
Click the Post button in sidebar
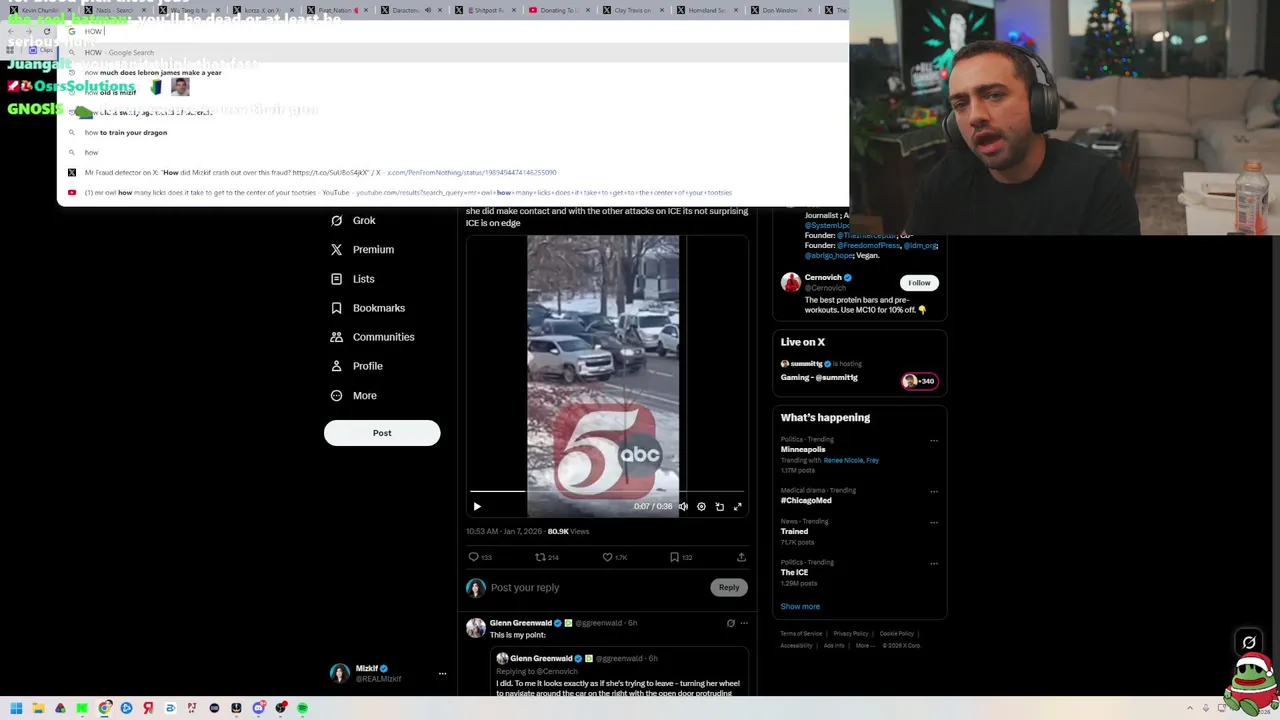point(382,433)
